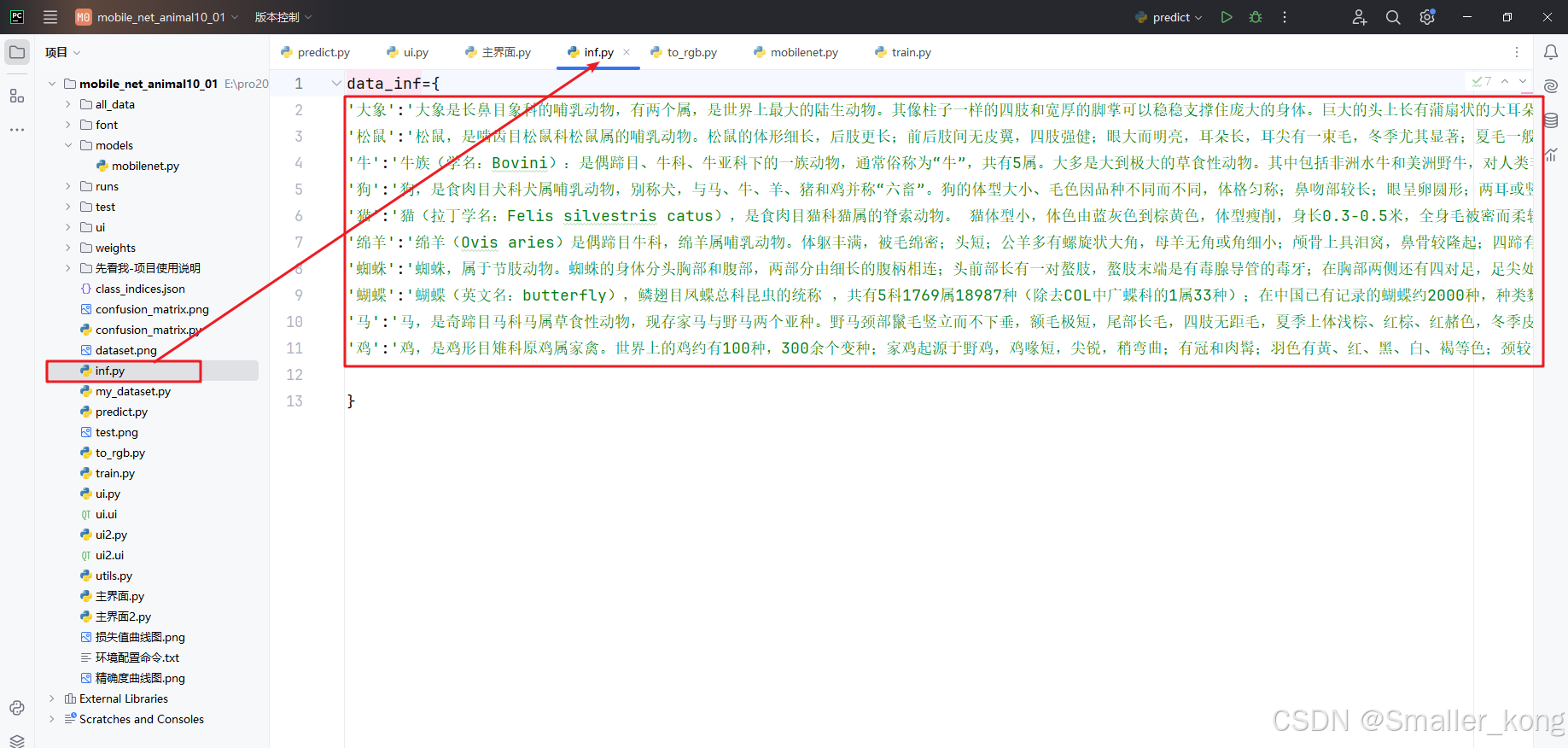This screenshot has width=1568, height=748.
Task: Expand the font folder
Action: click(68, 125)
